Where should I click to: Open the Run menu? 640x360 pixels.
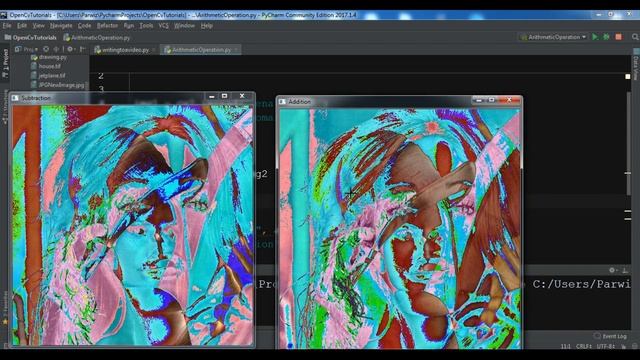tap(129, 26)
